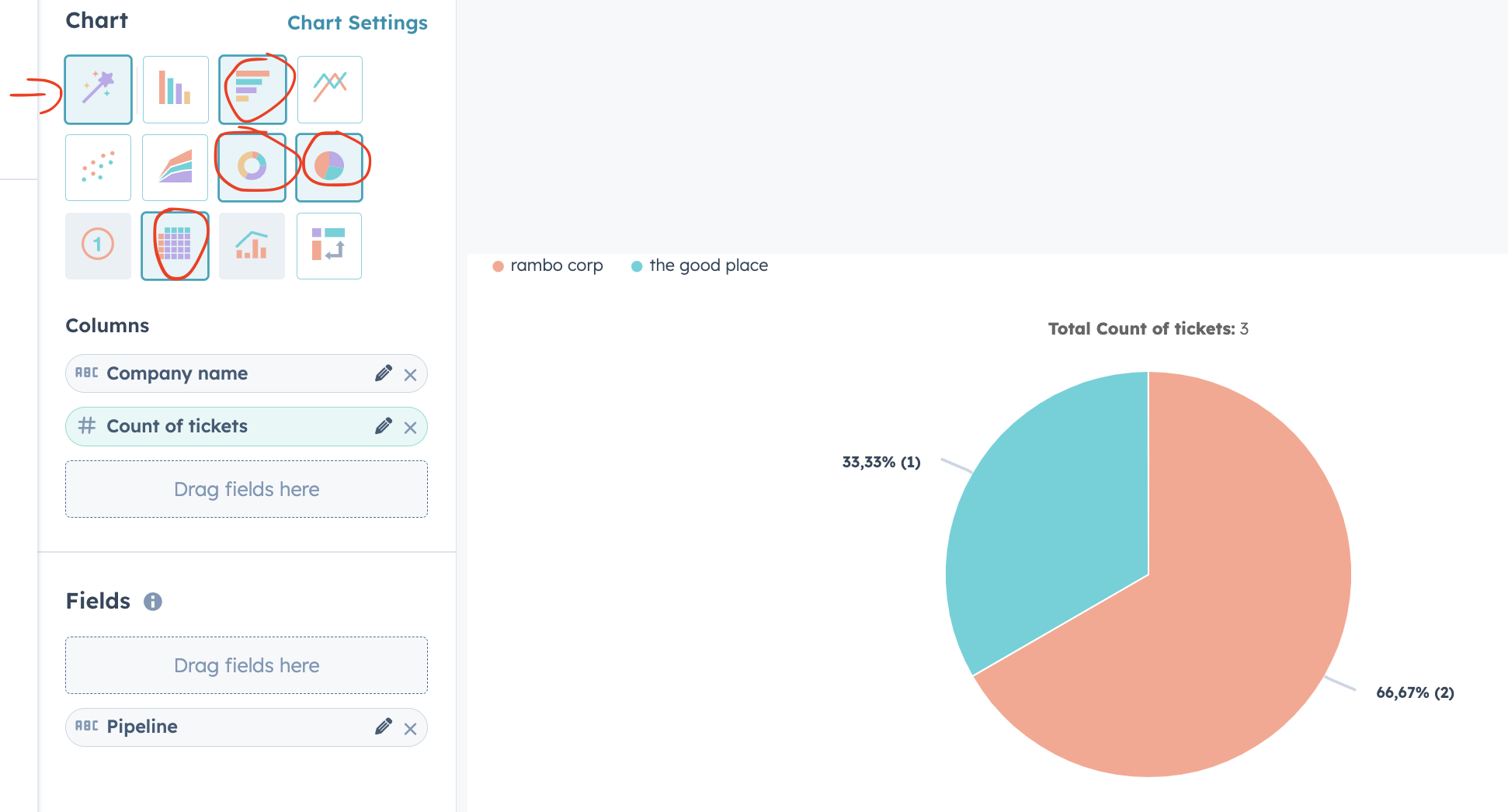Select the pivot chart type
1508x812 pixels.
coord(328,245)
